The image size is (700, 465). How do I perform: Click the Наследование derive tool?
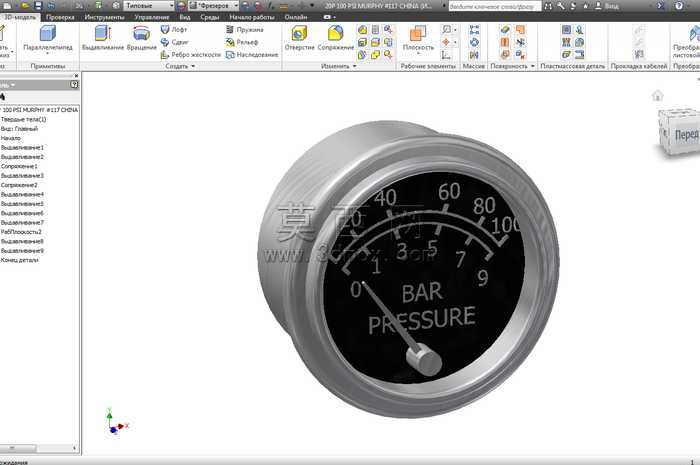(x=252, y=54)
